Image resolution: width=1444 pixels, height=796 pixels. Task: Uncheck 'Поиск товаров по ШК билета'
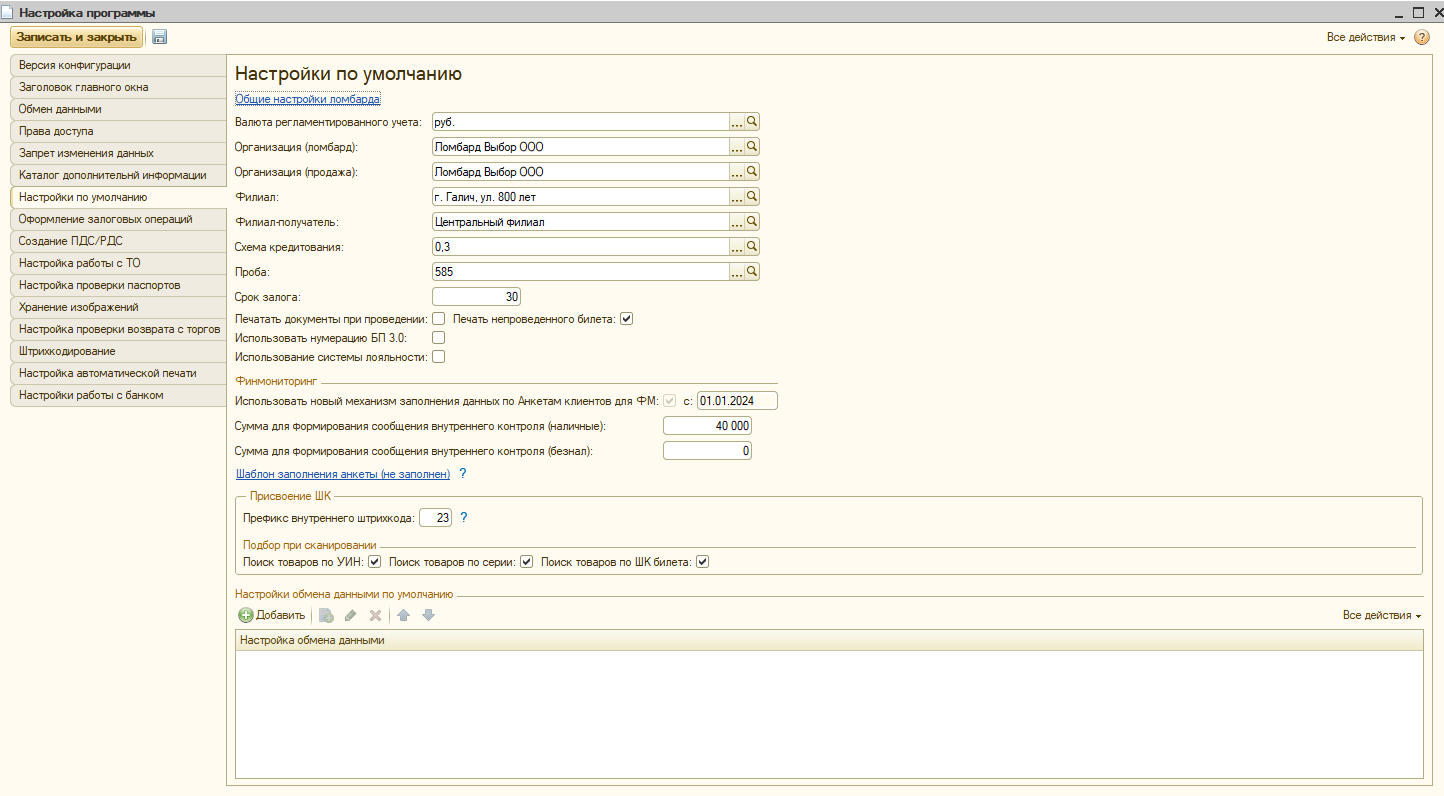tap(702, 562)
